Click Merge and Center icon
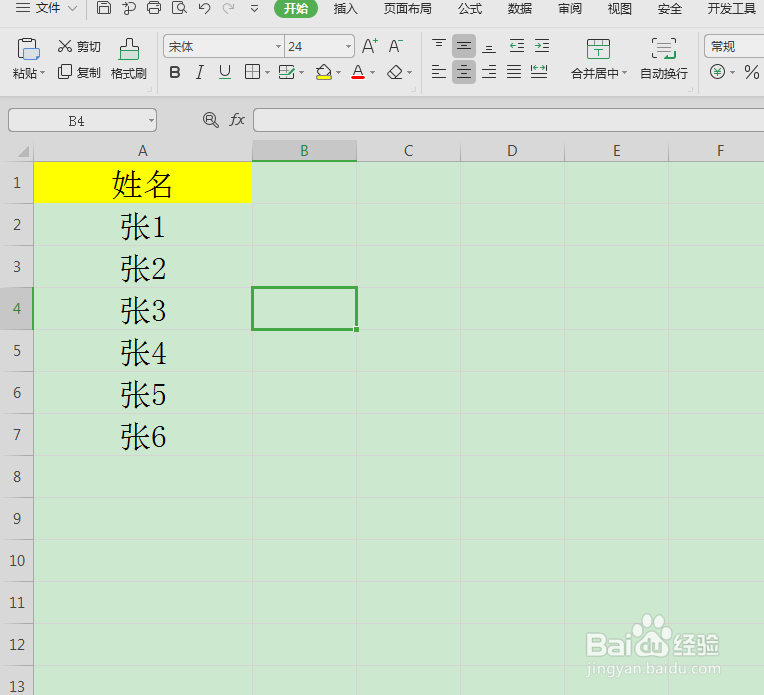The width and height of the screenshot is (764, 695). coord(598,49)
